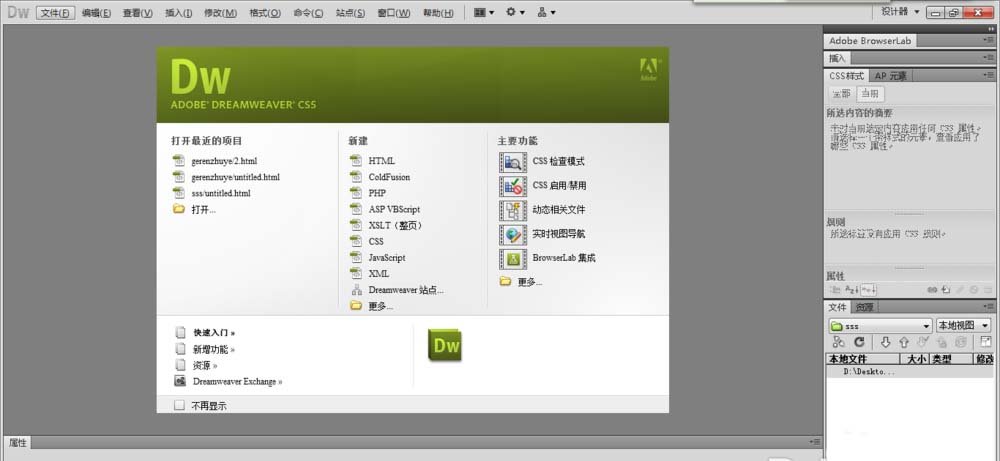1000x461 pixels.
Task: Click the 动态相关文件 feature icon
Action: point(513,210)
